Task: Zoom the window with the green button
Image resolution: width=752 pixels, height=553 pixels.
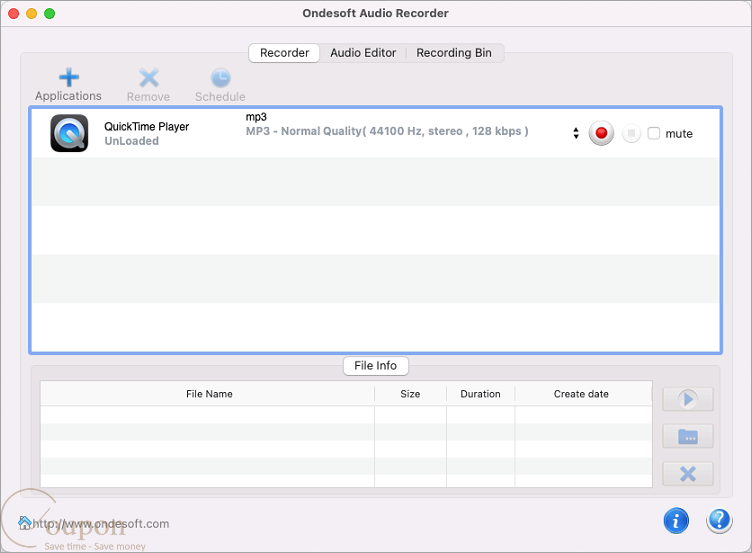Action: [49, 13]
